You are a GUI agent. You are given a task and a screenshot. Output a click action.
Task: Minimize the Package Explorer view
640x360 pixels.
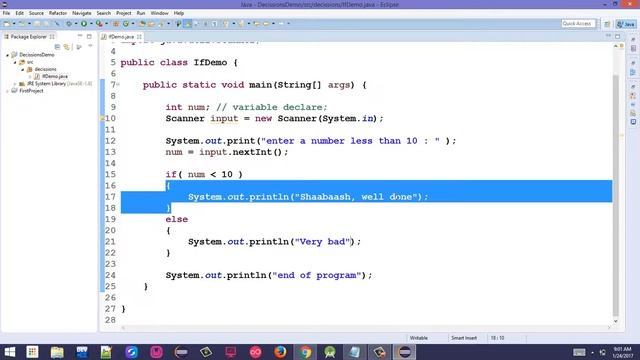80,36
